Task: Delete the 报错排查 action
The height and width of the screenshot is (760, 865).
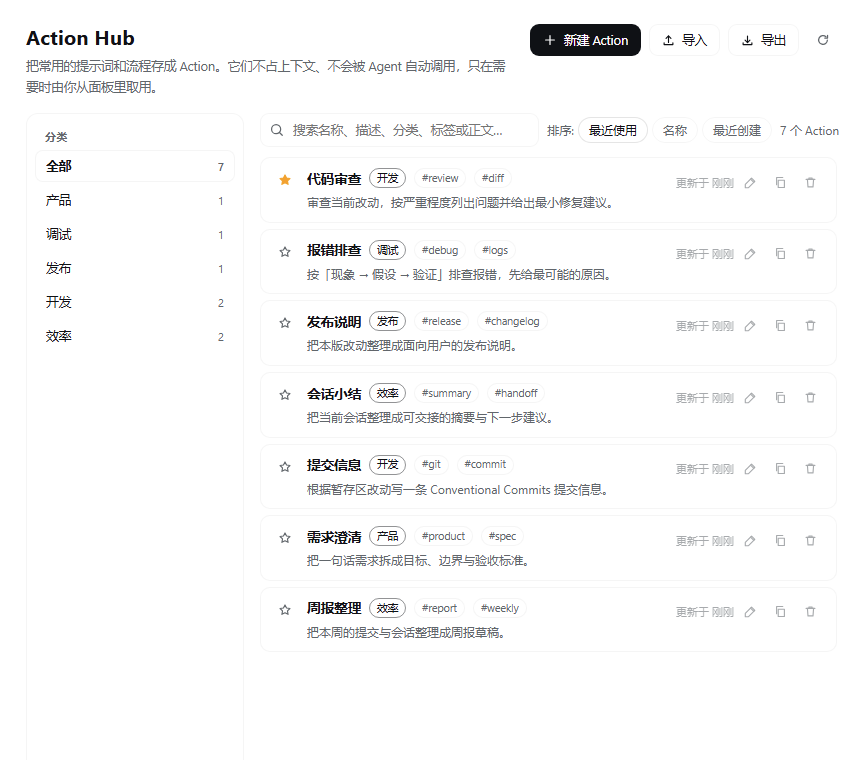Action: pyautogui.click(x=810, y=254)
